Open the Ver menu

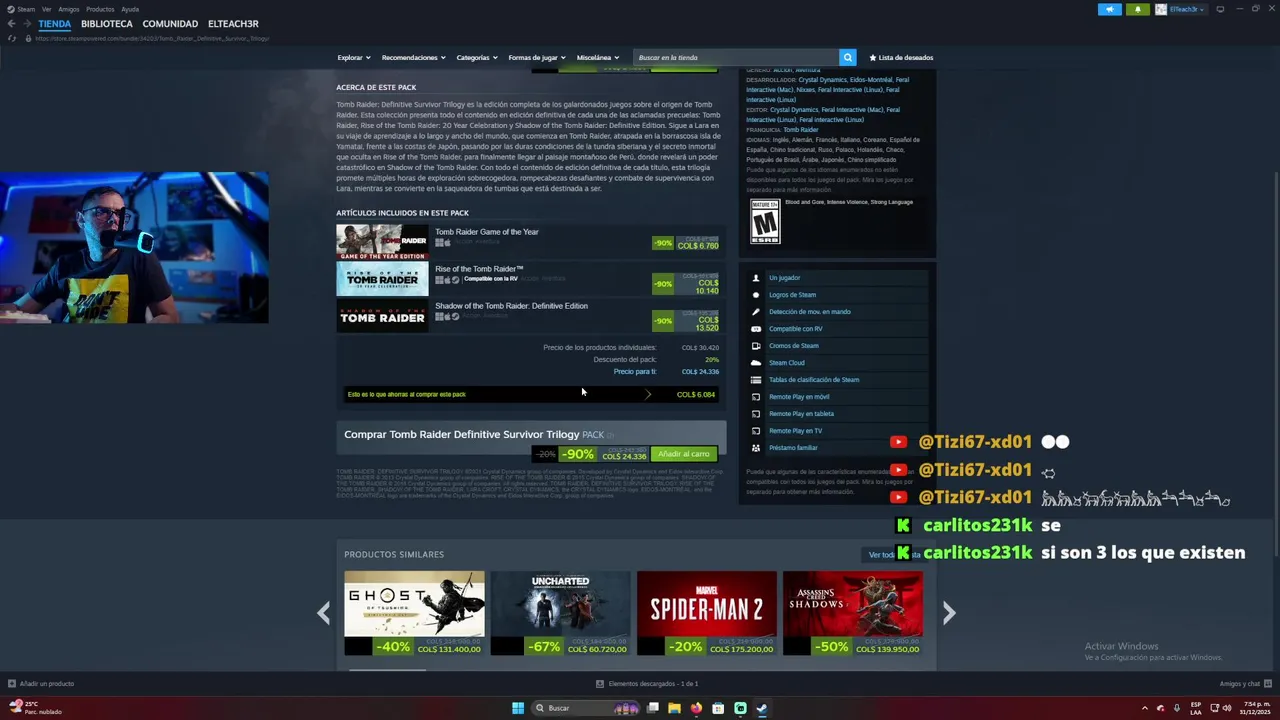[x=47, y=9]
